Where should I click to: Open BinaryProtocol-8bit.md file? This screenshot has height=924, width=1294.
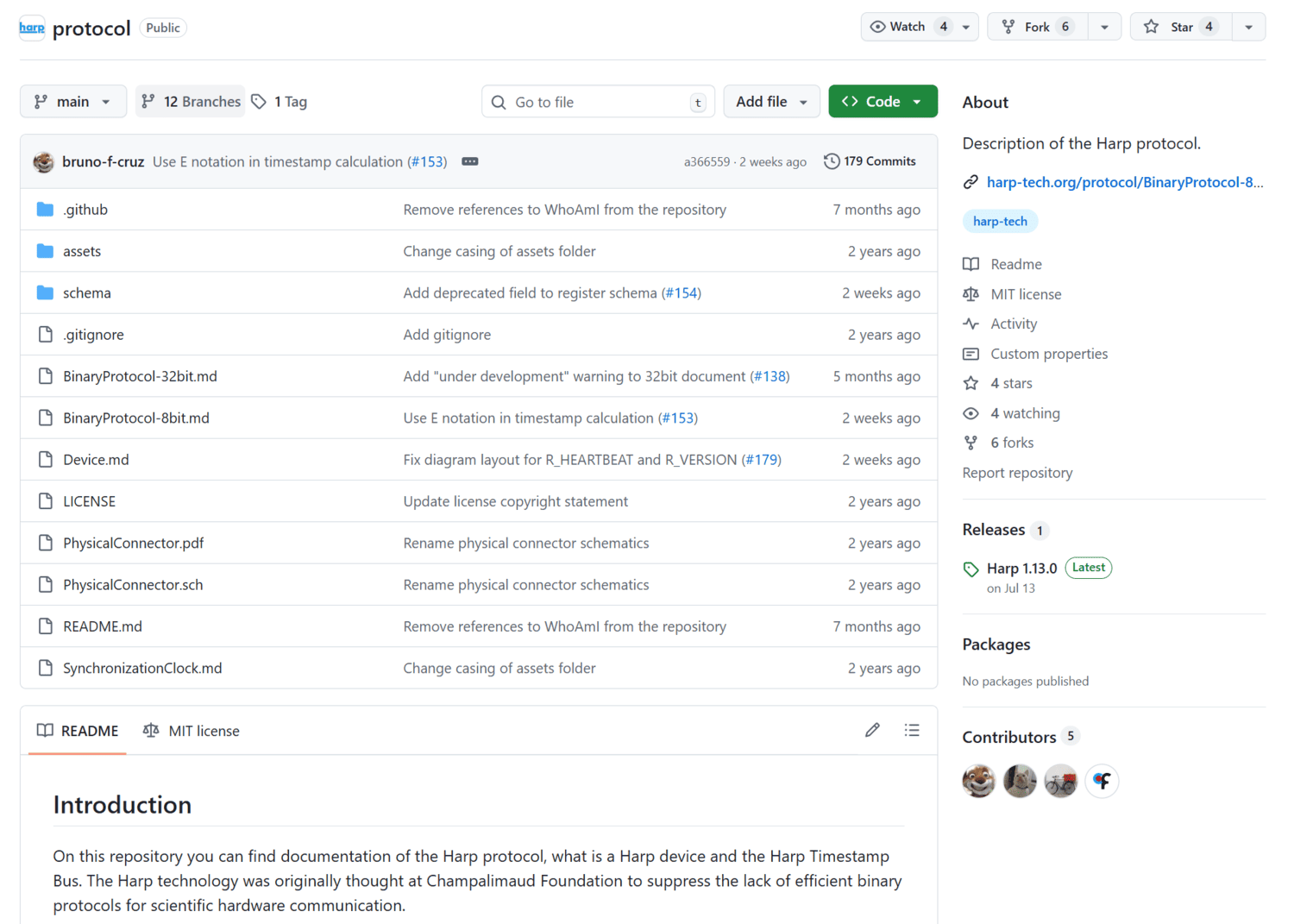(136, 418)
